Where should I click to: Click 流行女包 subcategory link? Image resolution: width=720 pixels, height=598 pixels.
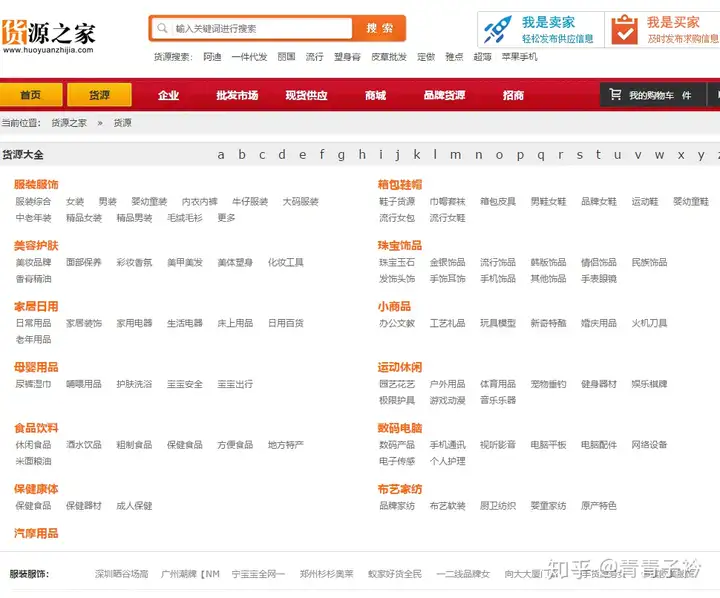coord(397,218)
